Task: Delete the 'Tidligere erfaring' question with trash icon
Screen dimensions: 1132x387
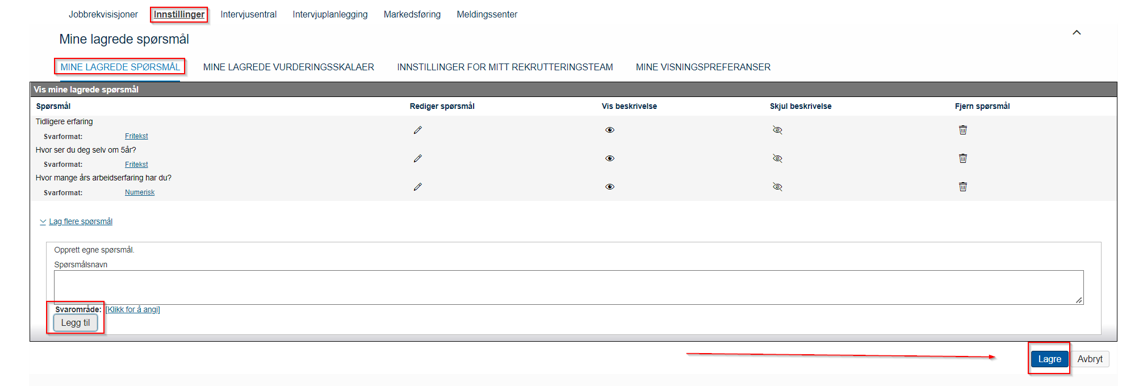Action: pyautogui.click(x=962, y=130)
